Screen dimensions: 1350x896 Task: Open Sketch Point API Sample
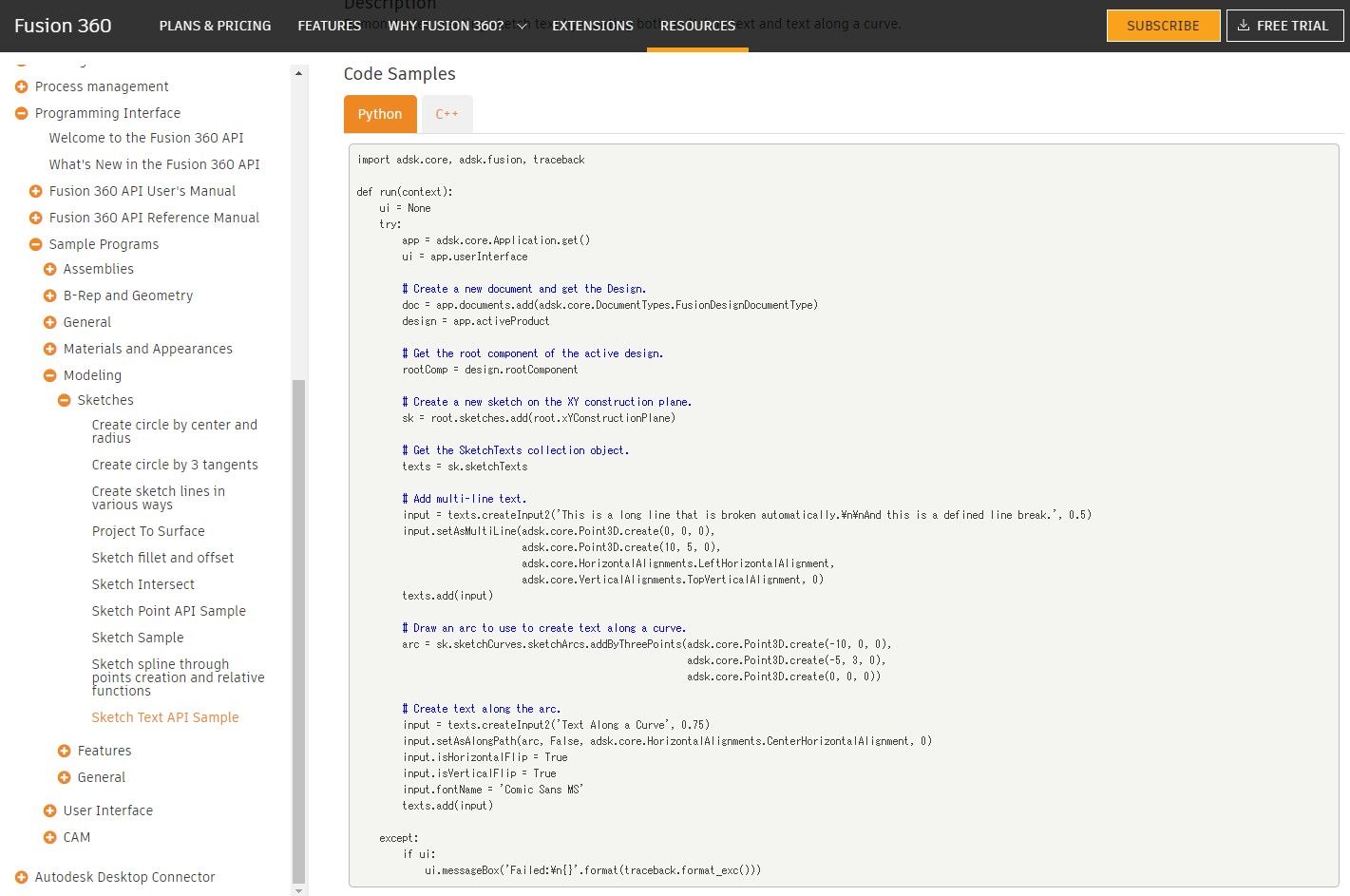click(x=169, y=611)
